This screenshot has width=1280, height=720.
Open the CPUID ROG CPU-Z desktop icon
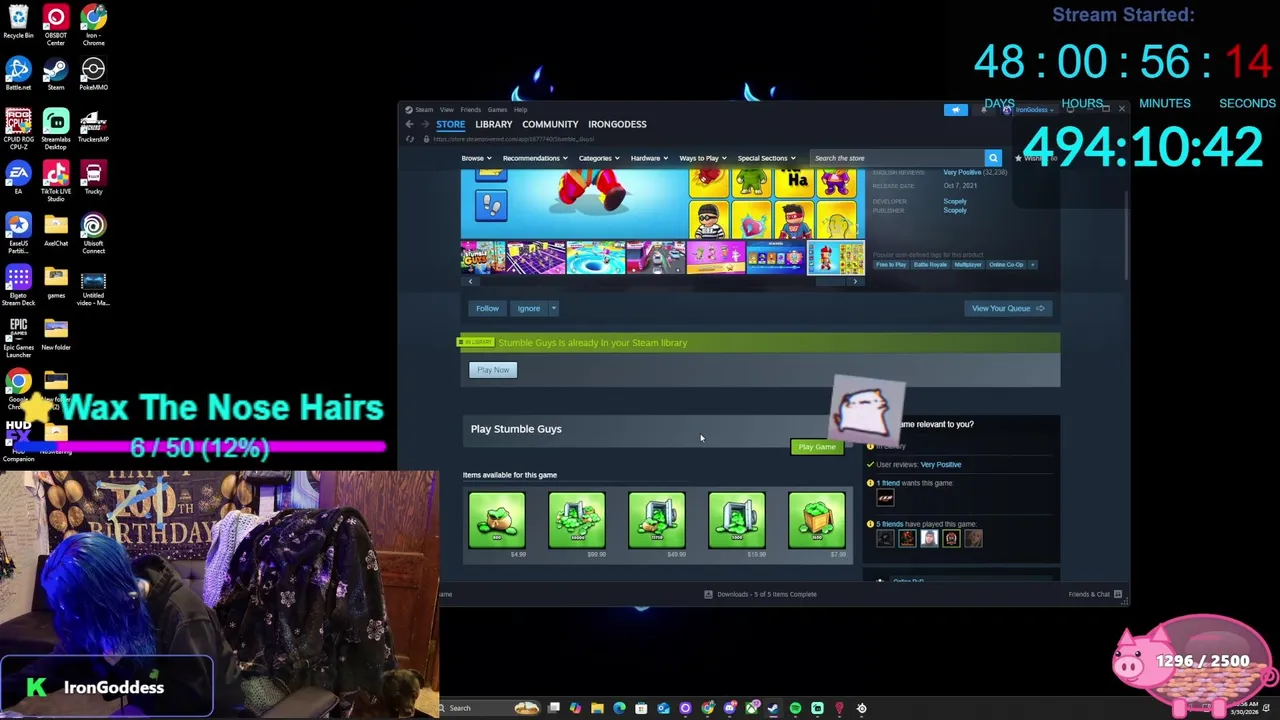pos(18,129)
